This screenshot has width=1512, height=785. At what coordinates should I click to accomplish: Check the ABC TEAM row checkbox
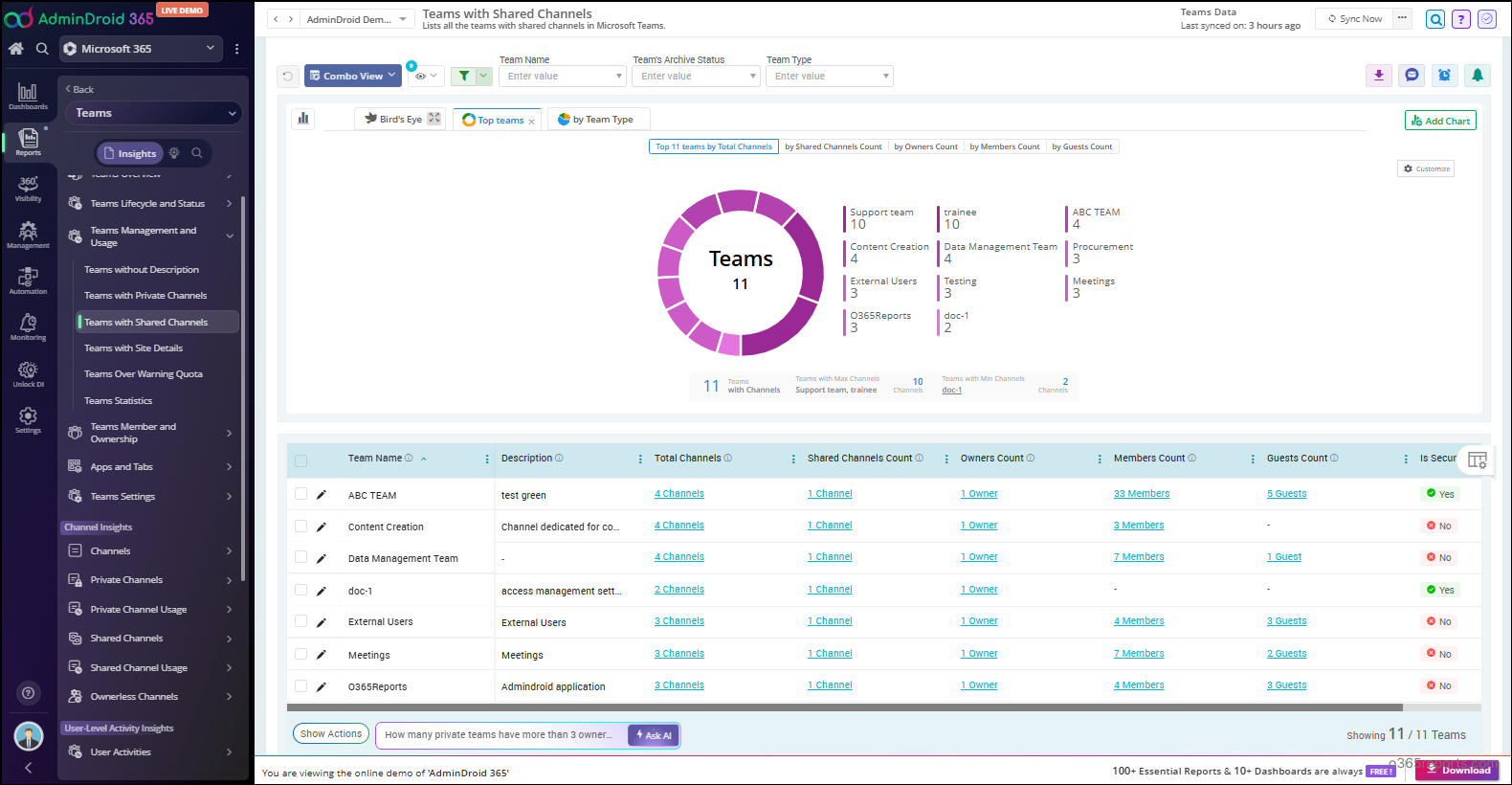pyautogui.click(x=300, y=494)
